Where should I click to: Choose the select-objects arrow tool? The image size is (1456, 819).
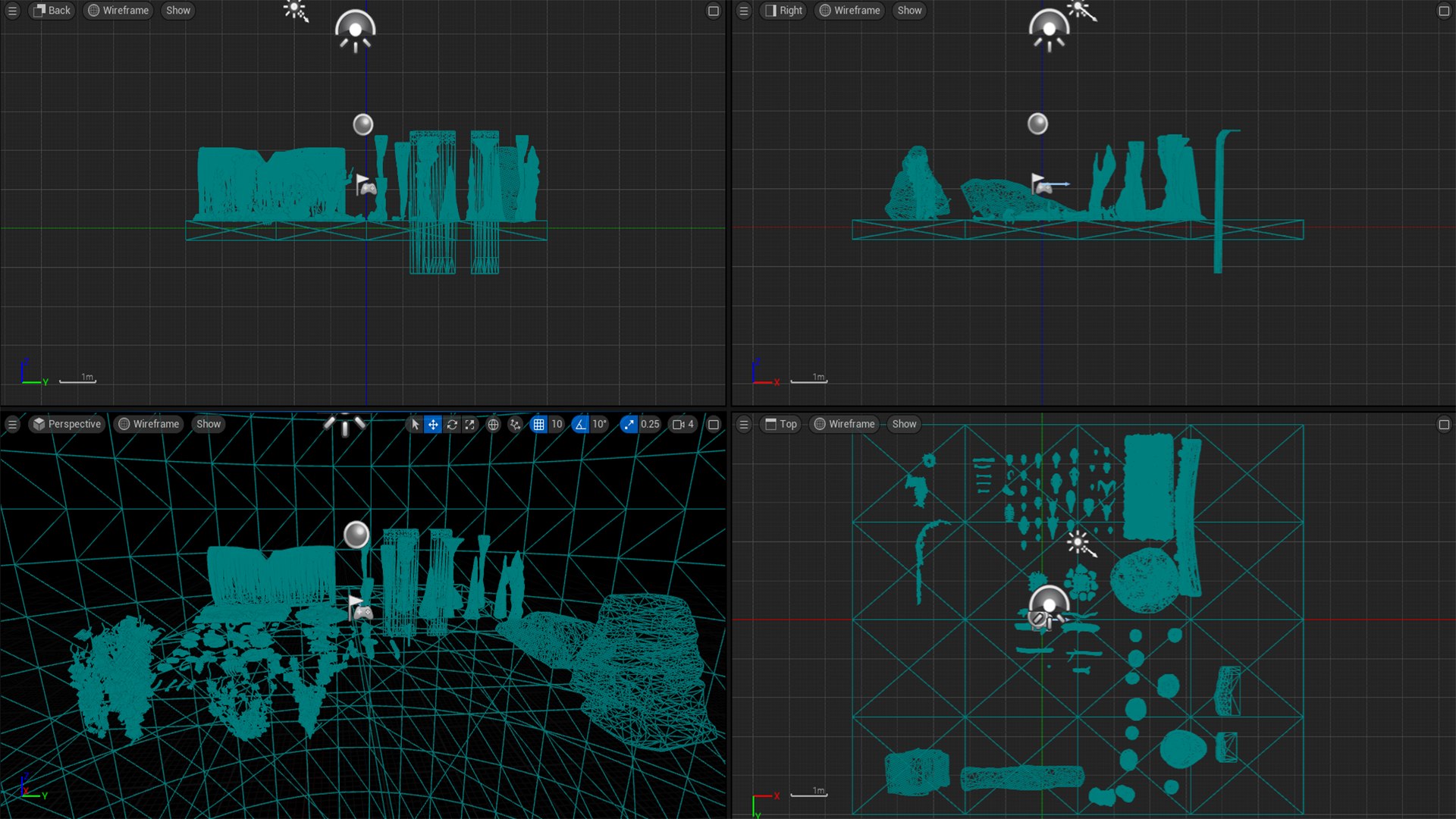(415, 425)
